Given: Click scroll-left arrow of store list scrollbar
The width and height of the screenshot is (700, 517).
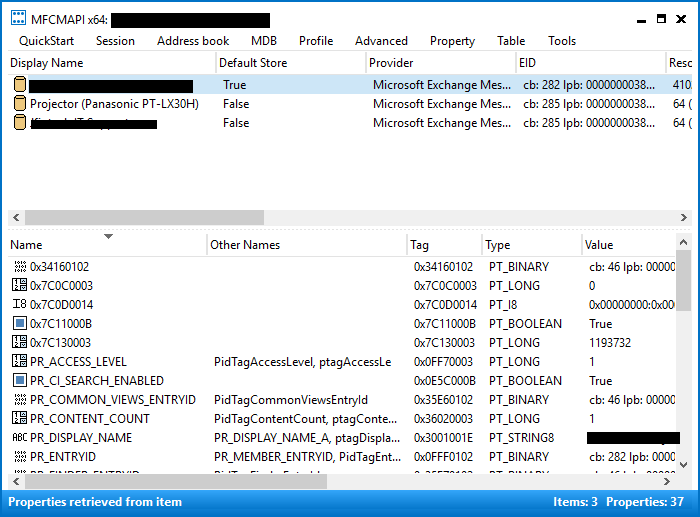Looking at the screenshot, I should 16,217.
